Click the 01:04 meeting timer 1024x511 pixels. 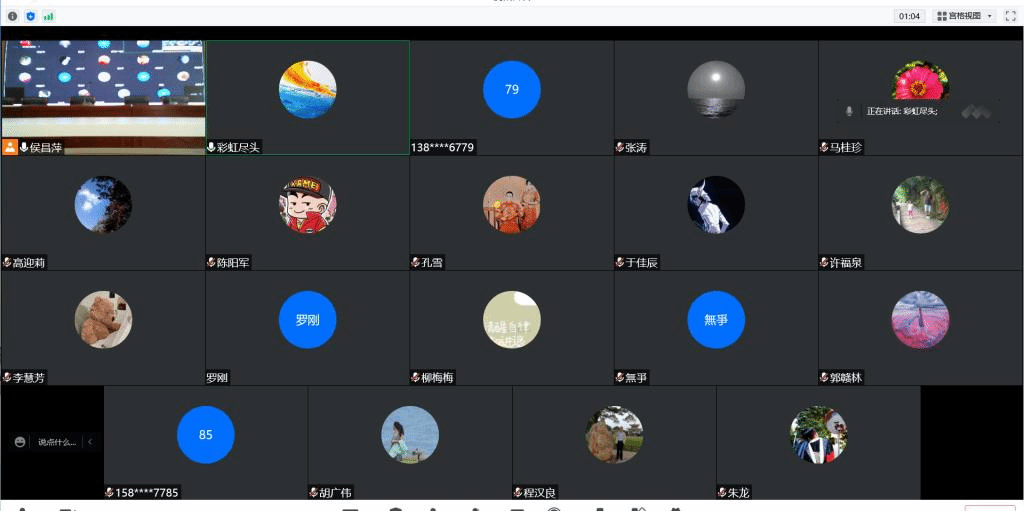tap(909, 16)
